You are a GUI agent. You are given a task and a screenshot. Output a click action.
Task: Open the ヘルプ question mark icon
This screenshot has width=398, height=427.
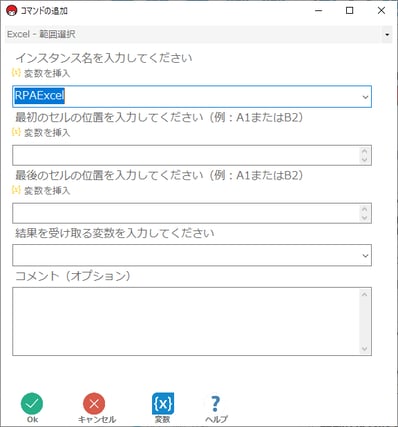[x=216, y=404]
